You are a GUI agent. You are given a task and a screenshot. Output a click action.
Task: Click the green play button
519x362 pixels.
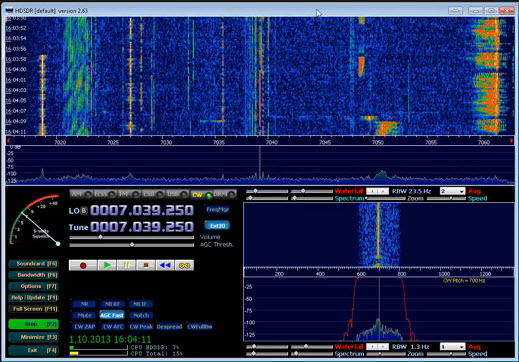[107, 265]
